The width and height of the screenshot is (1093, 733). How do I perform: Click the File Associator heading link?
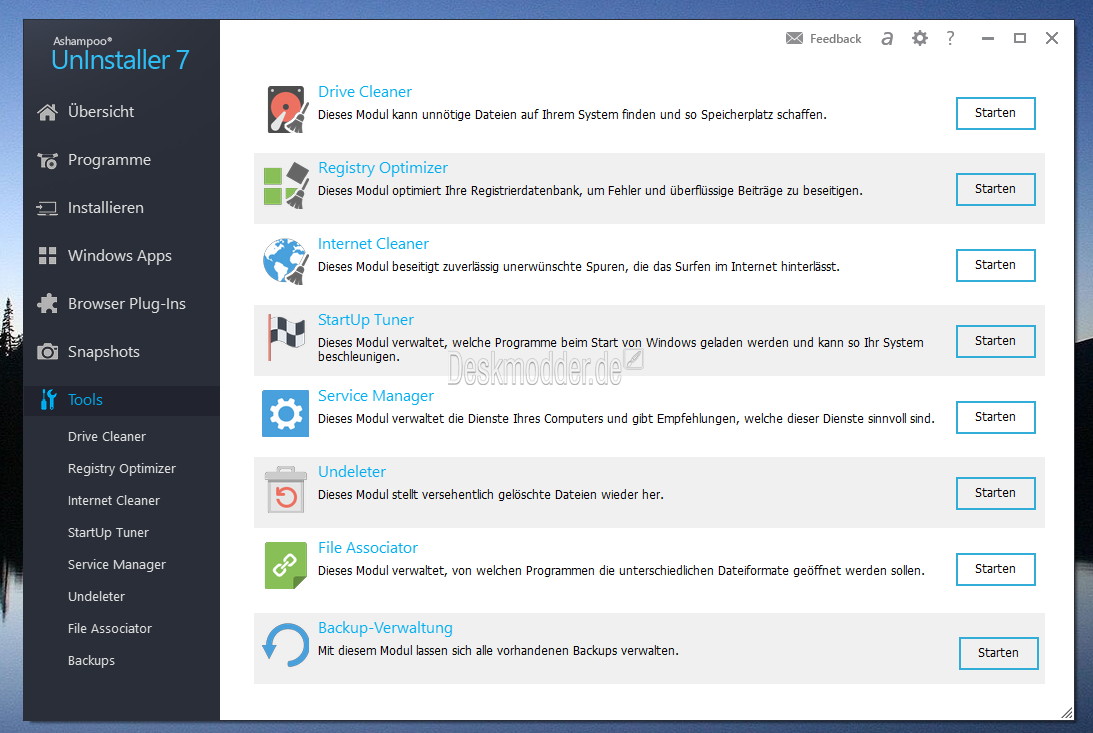point(368,548)
